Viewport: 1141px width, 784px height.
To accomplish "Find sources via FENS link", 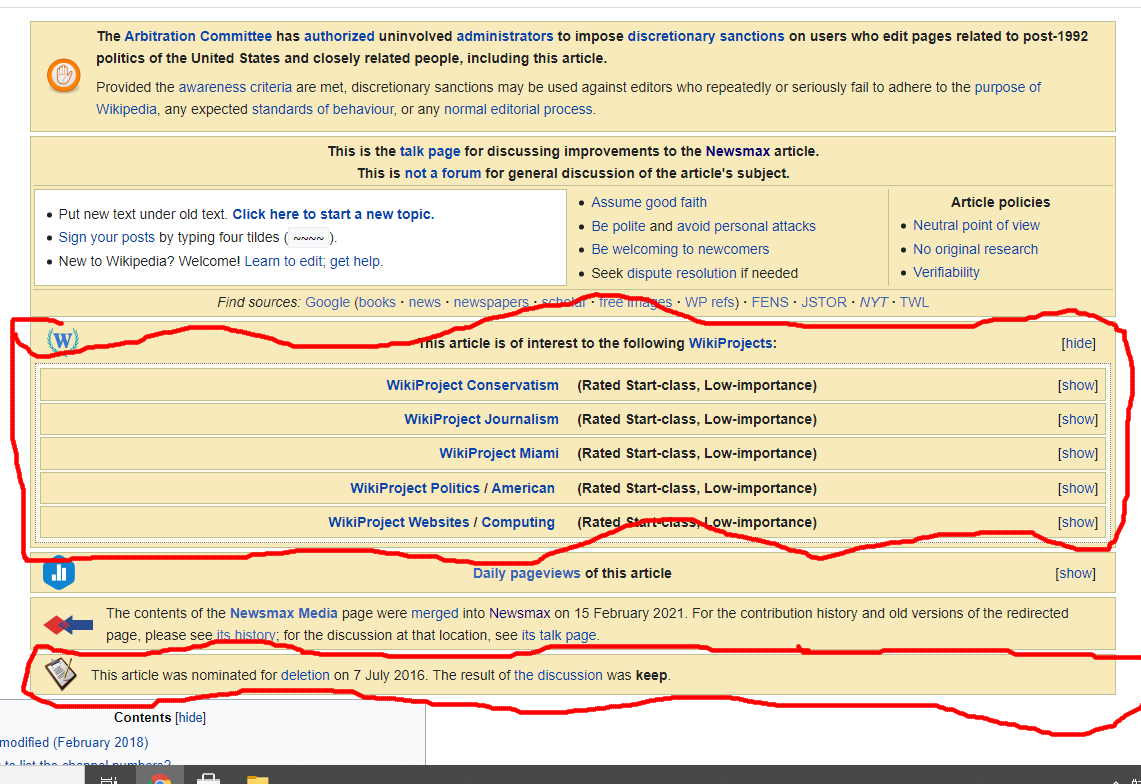I will tap(770, 302).
